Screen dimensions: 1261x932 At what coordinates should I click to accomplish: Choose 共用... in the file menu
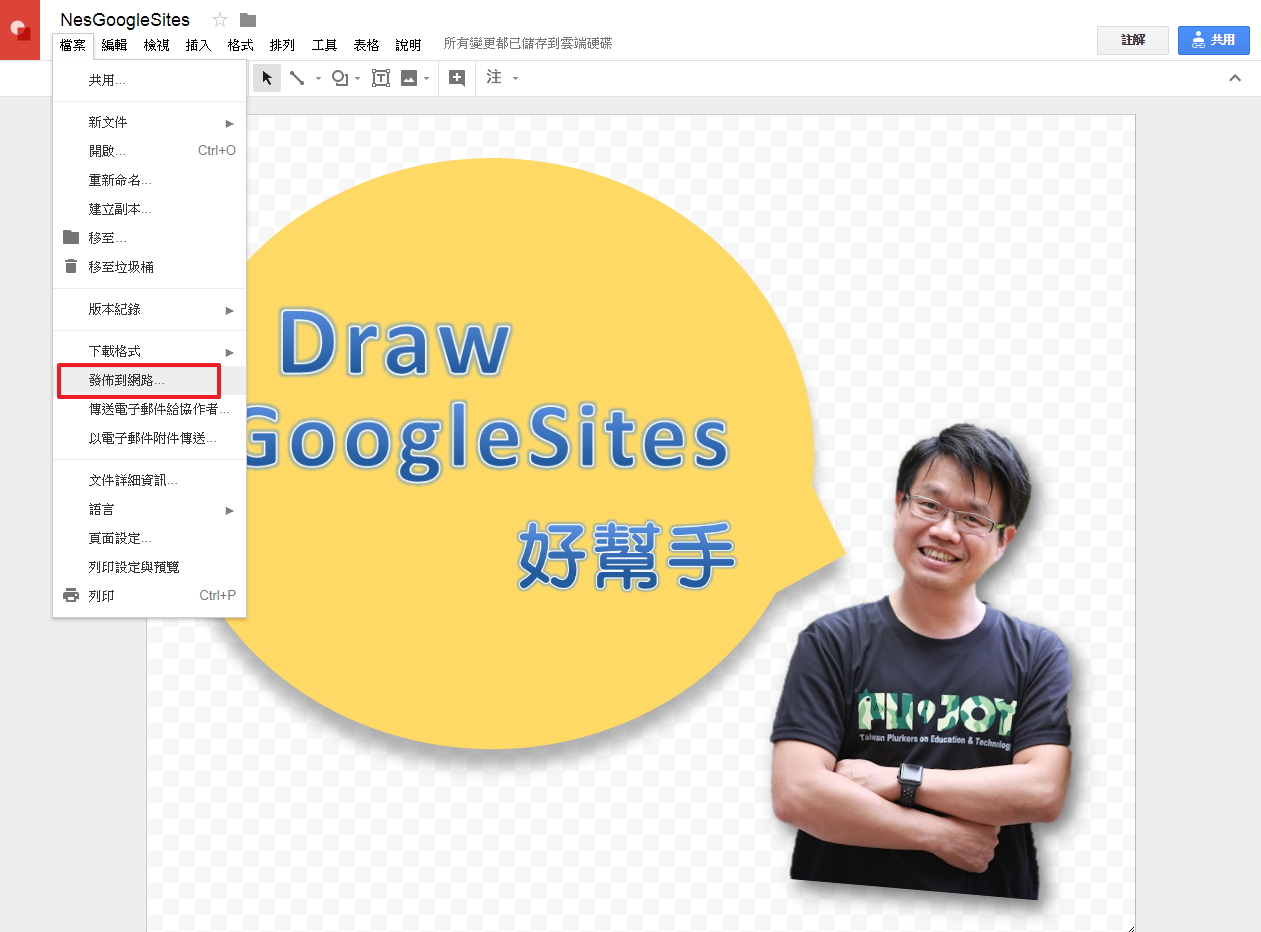(x=150, y=80)
